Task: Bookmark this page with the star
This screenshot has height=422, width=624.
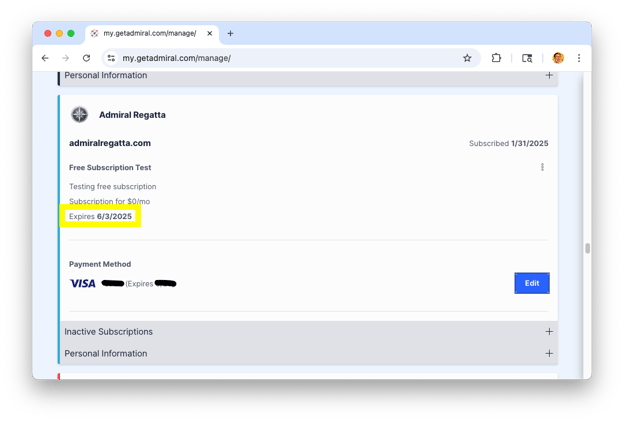Action: (467, 58)
